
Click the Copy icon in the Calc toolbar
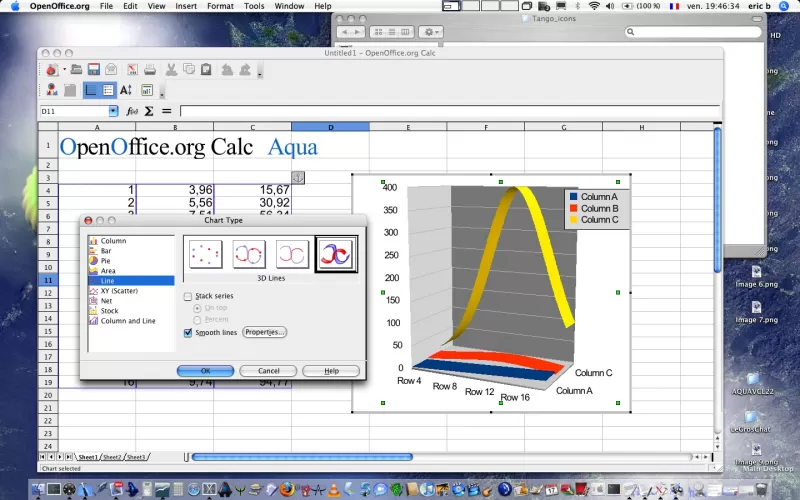189,69
